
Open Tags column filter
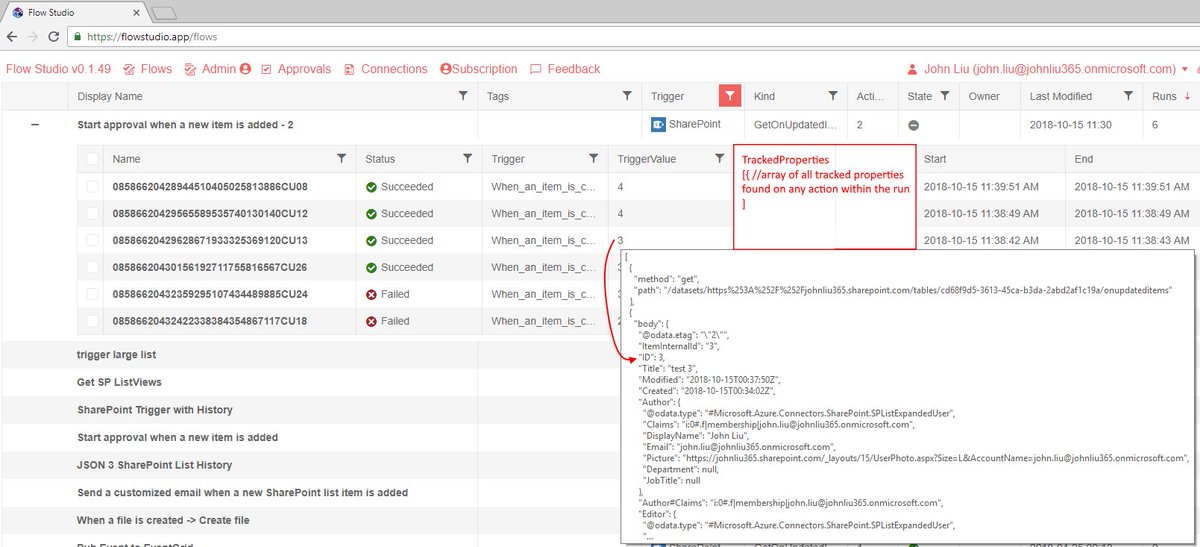click(x=627, y=96)
